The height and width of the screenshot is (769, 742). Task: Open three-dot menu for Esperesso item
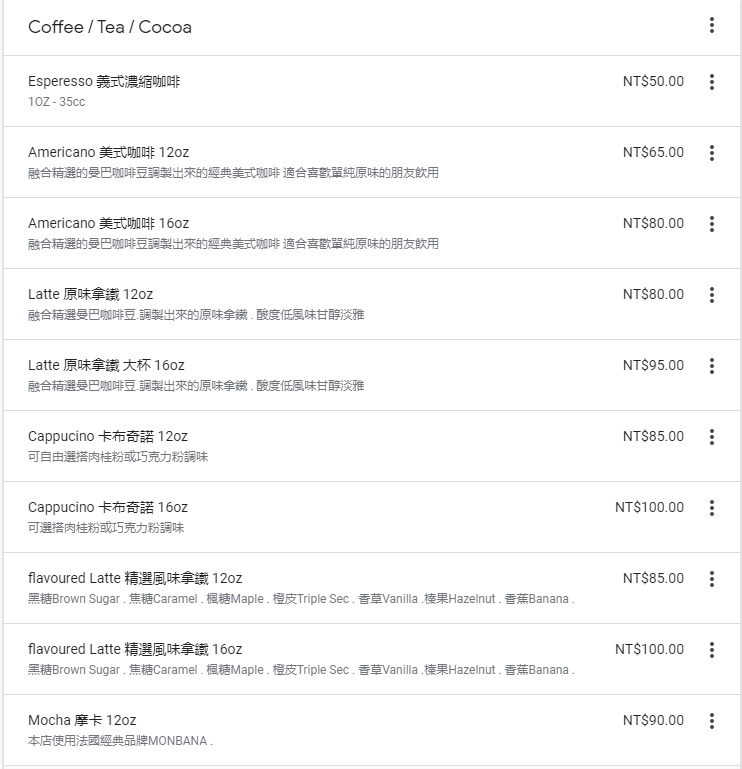pos(711,82)
